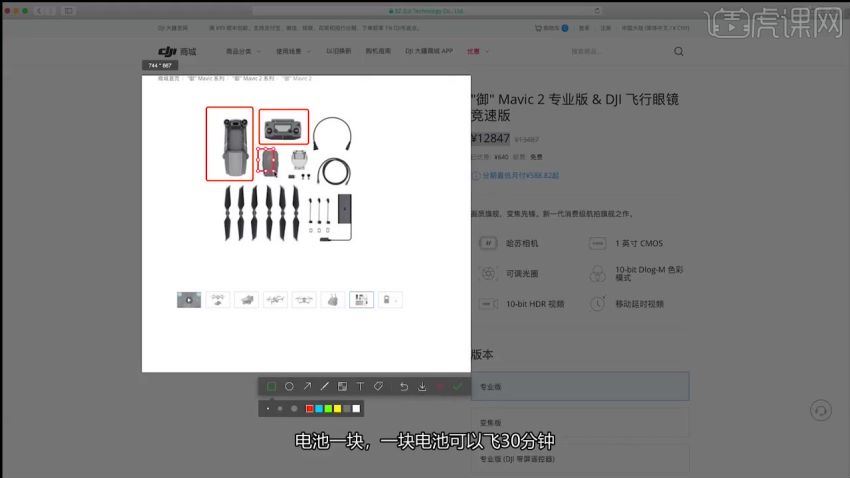Open the 购机指南 nav item
Image resolution: width=850 pixels, height=478 pixels.
point(378,51)
